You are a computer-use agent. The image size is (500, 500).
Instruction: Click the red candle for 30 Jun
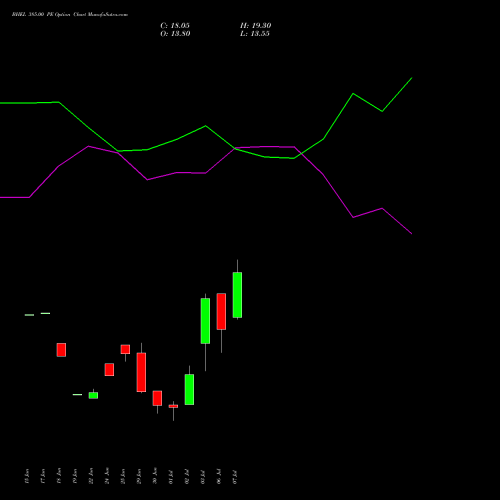157,398
